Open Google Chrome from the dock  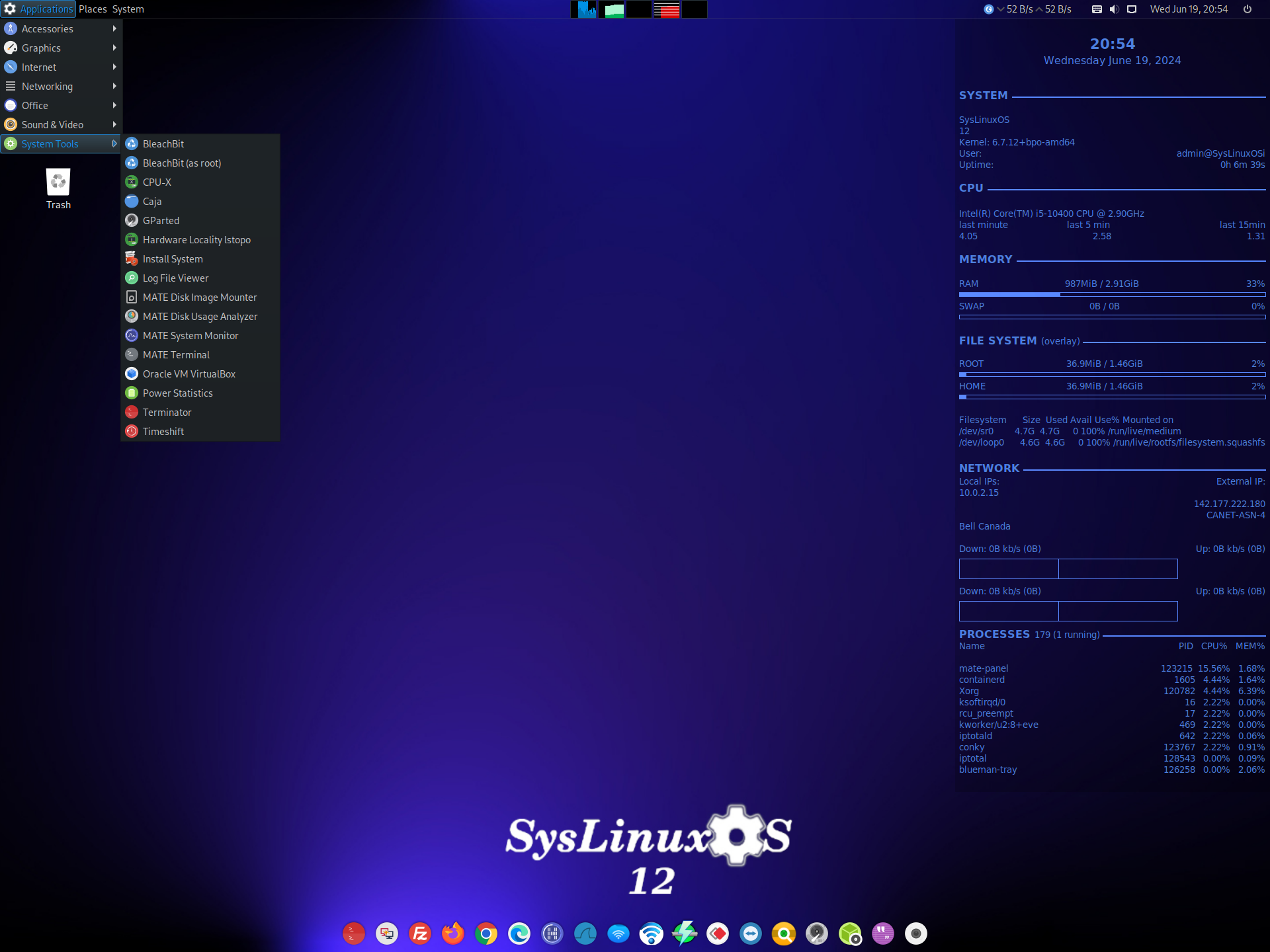(x=486, y=933)
